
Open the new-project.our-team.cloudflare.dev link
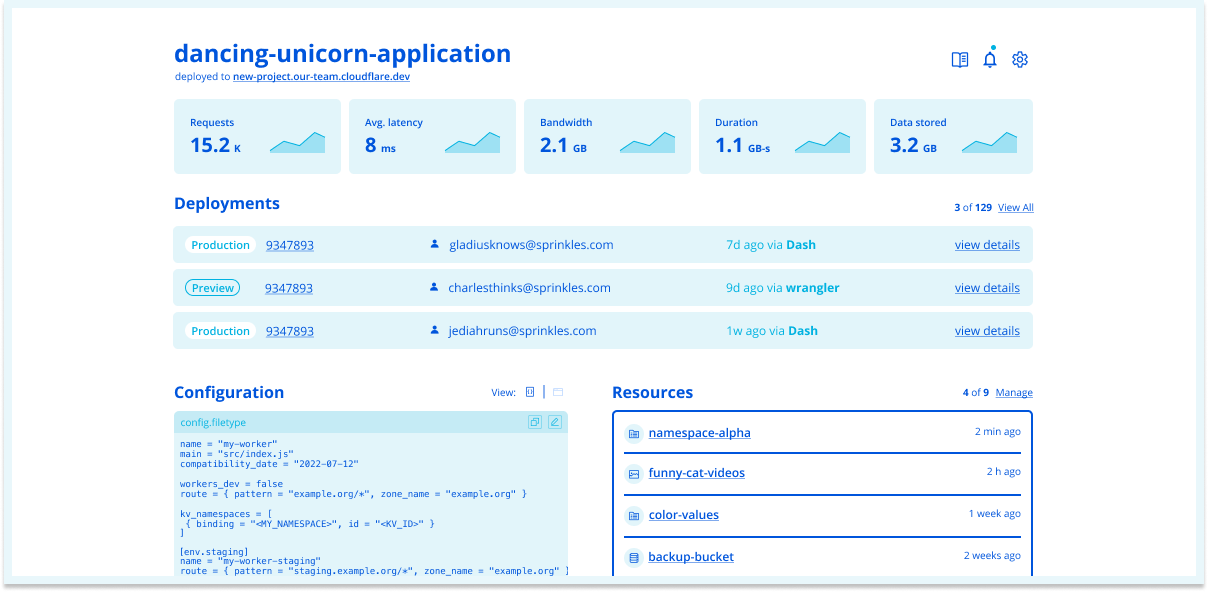321,76
